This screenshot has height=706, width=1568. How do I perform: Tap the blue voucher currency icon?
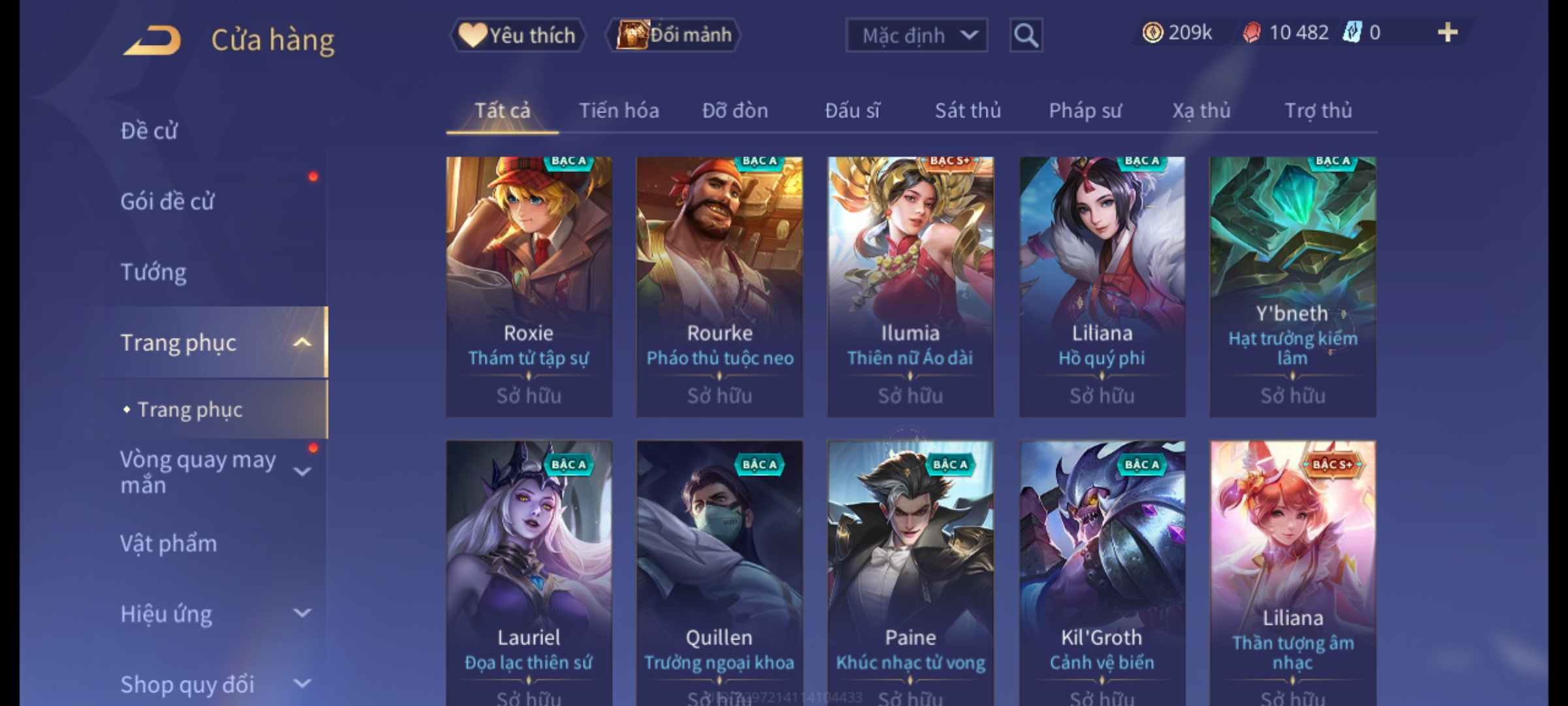click(x=1352, y=33)
